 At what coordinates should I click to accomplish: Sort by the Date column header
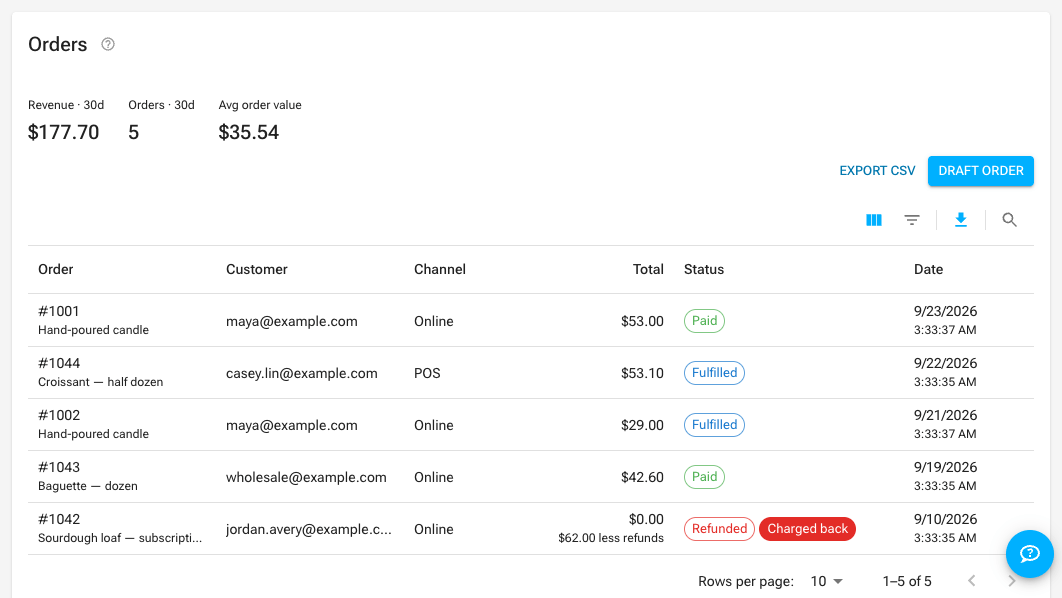click(x=928, y=269)
